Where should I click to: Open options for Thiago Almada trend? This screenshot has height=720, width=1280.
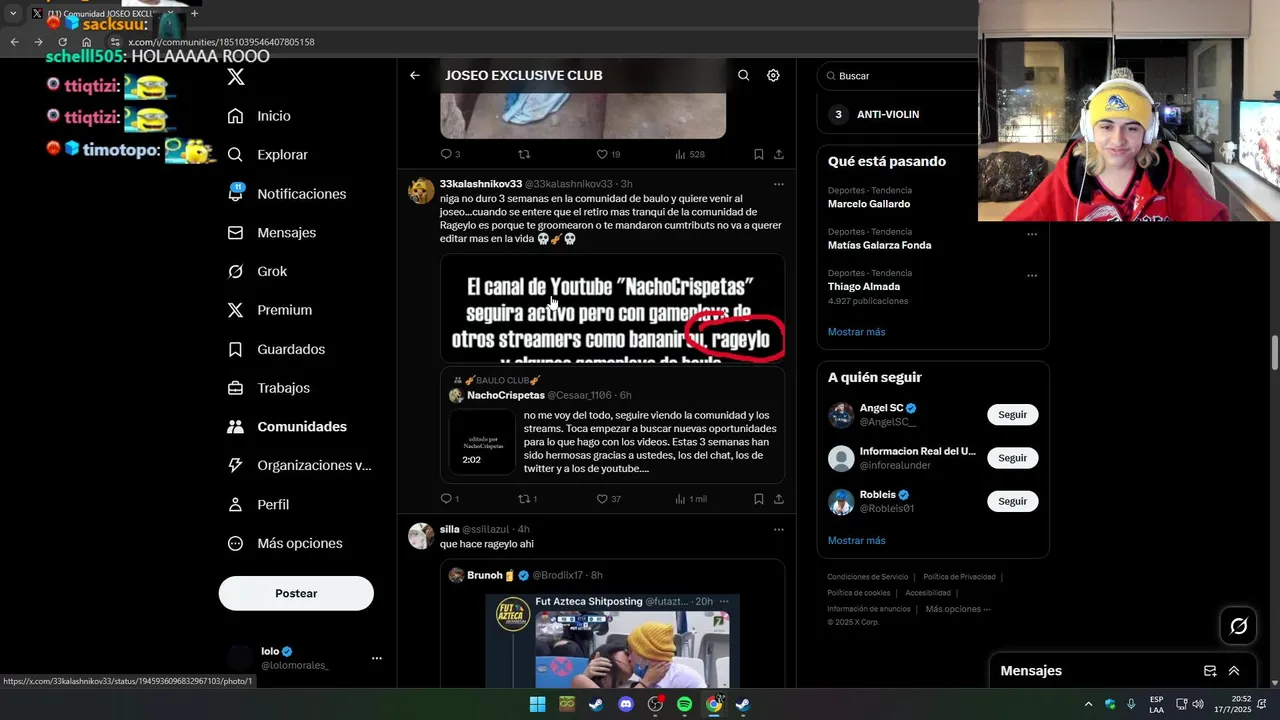click(1032, 275)
